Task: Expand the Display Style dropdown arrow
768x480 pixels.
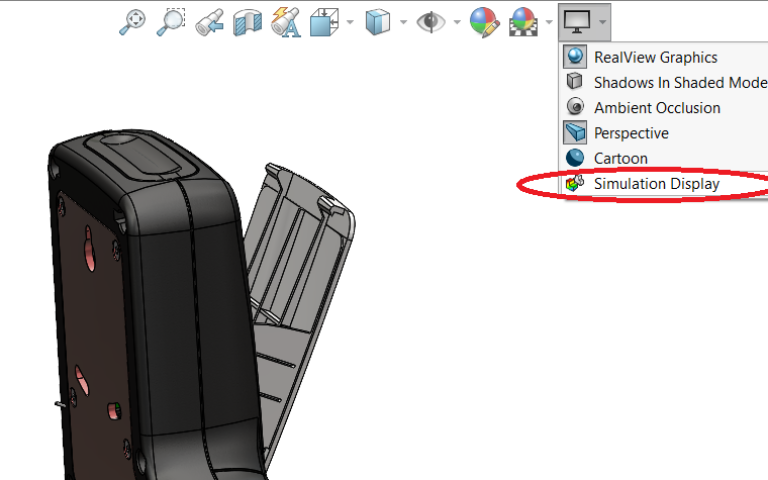Action: 402,21
